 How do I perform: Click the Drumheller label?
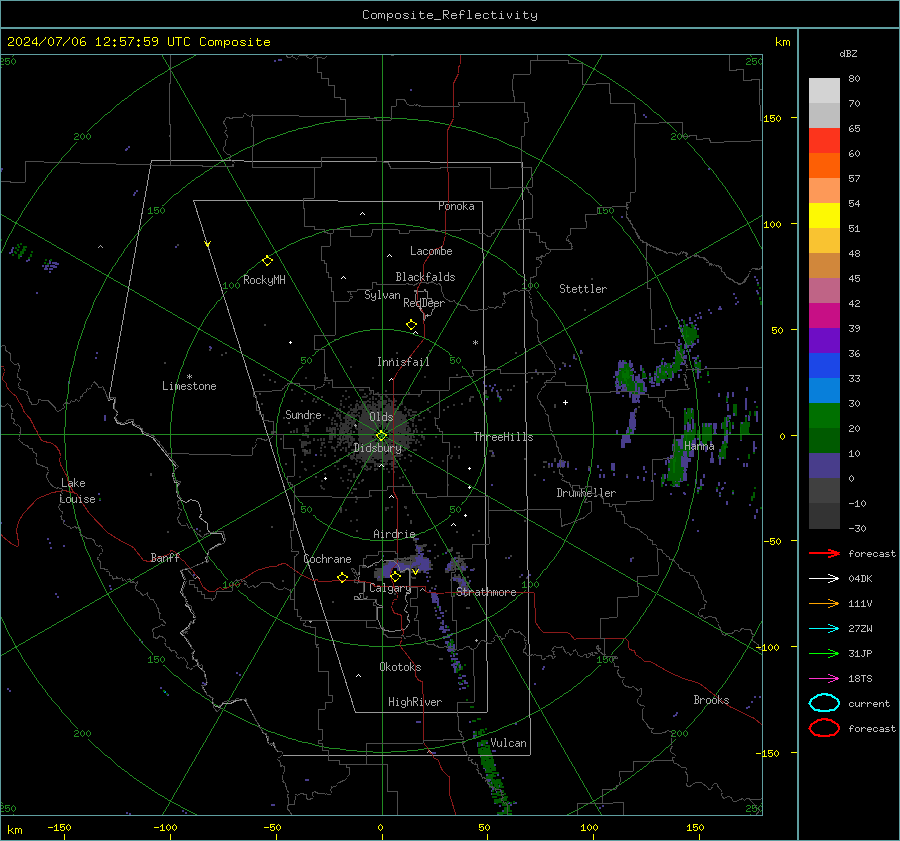click(586, 493)
